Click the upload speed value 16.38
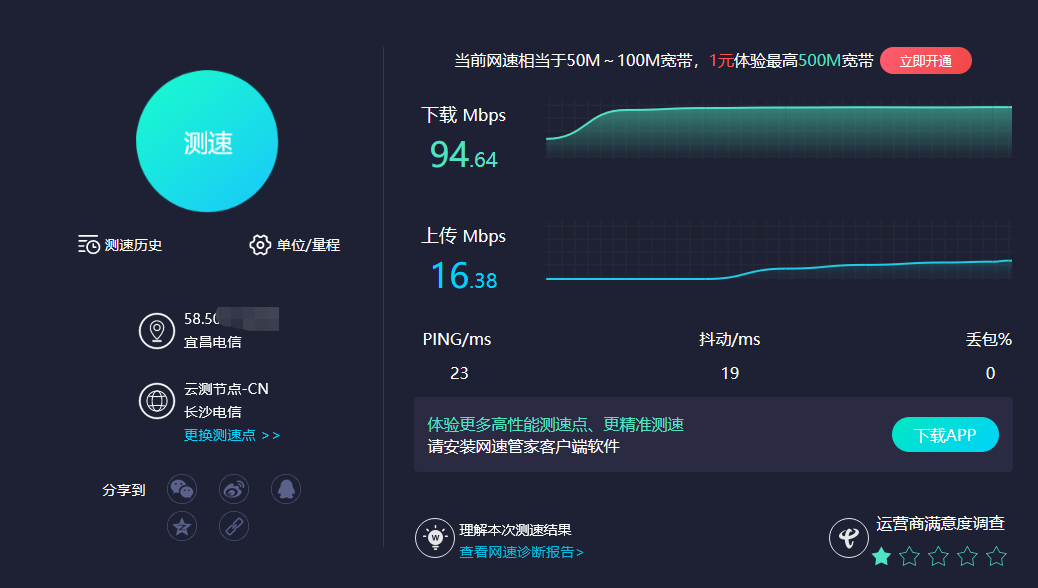Image resolution: width=1038 pixels, height=588 pixels. coord(463,275)
